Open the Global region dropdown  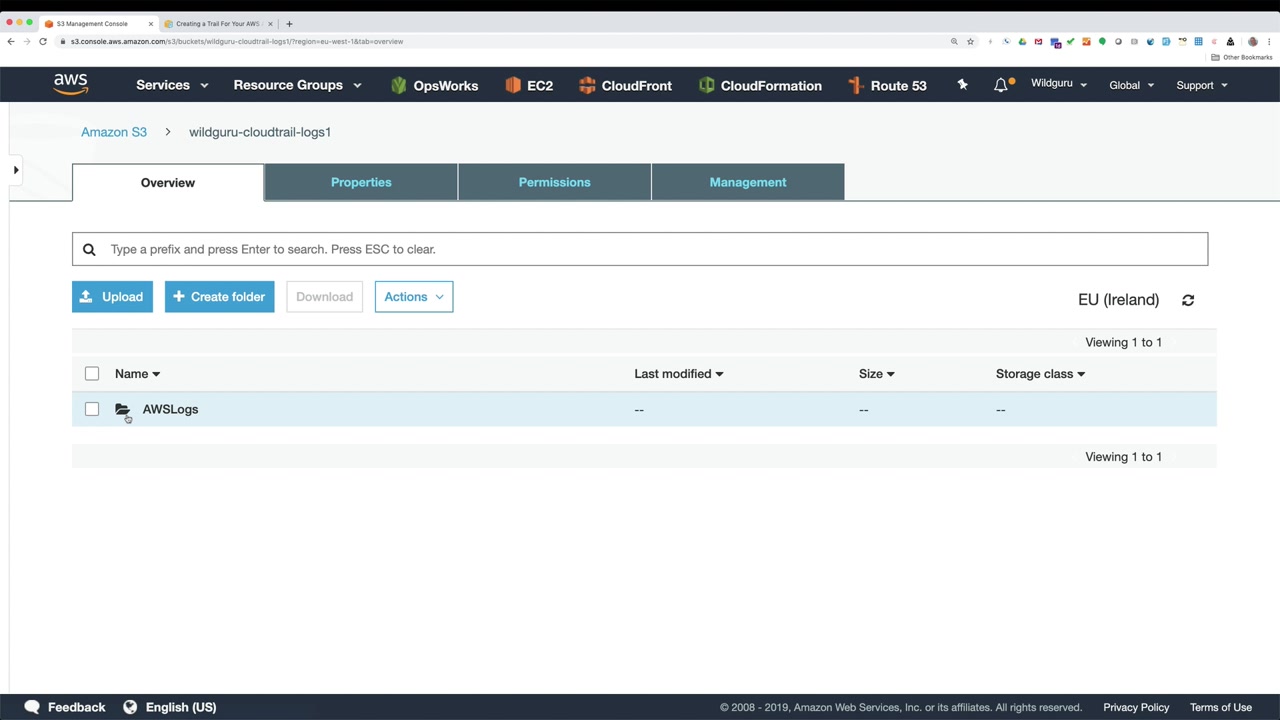click(1131, 85)
